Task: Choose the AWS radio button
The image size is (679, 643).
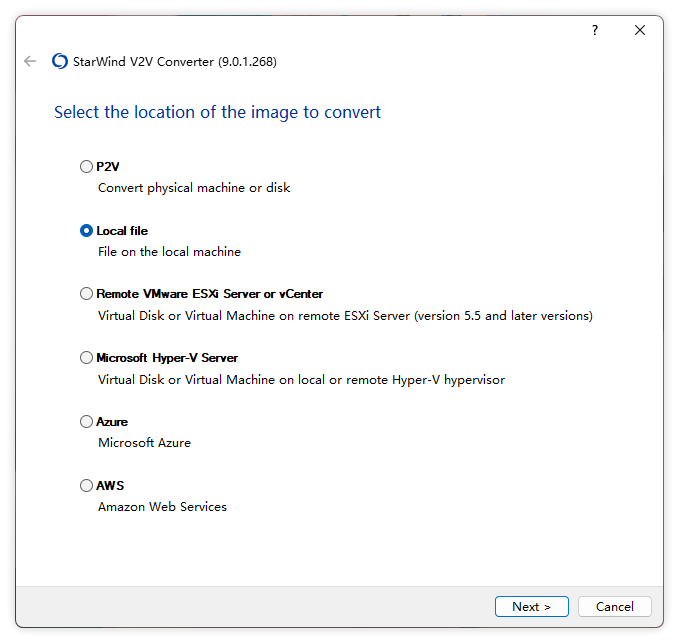Action: pos(86,486)
